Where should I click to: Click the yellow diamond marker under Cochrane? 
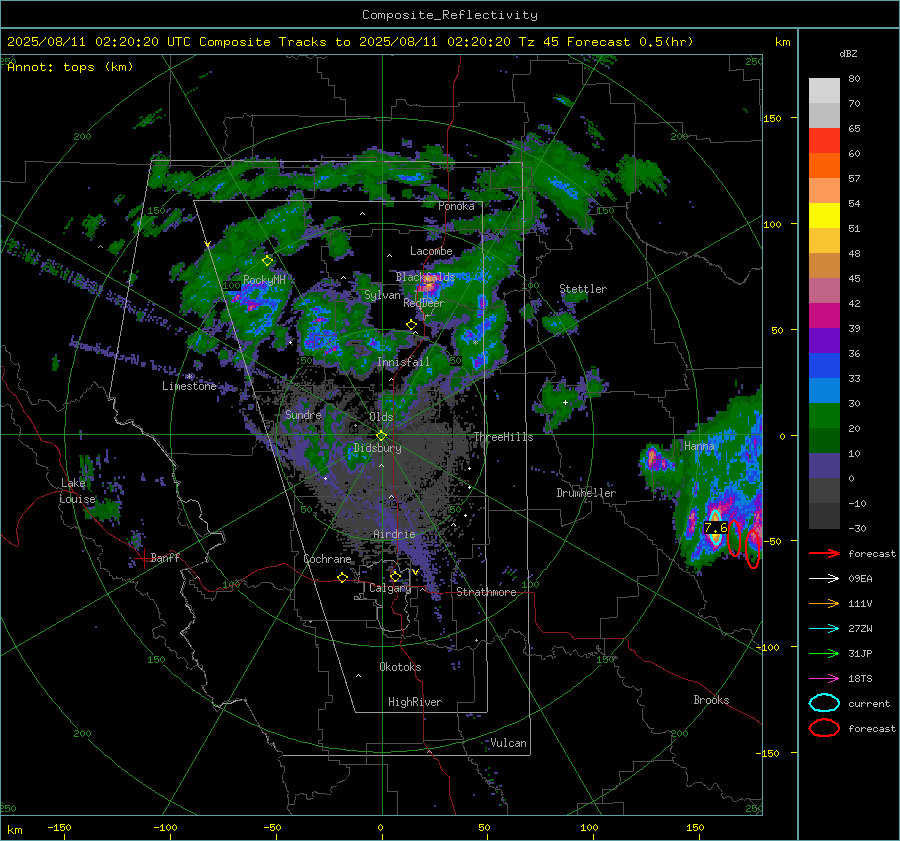342,577
